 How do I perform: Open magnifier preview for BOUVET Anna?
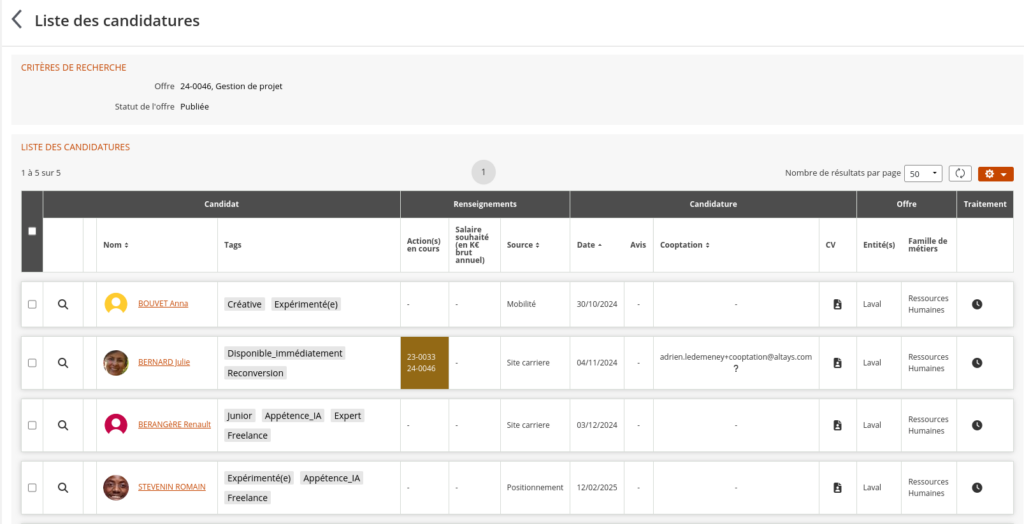pos(63,304)
